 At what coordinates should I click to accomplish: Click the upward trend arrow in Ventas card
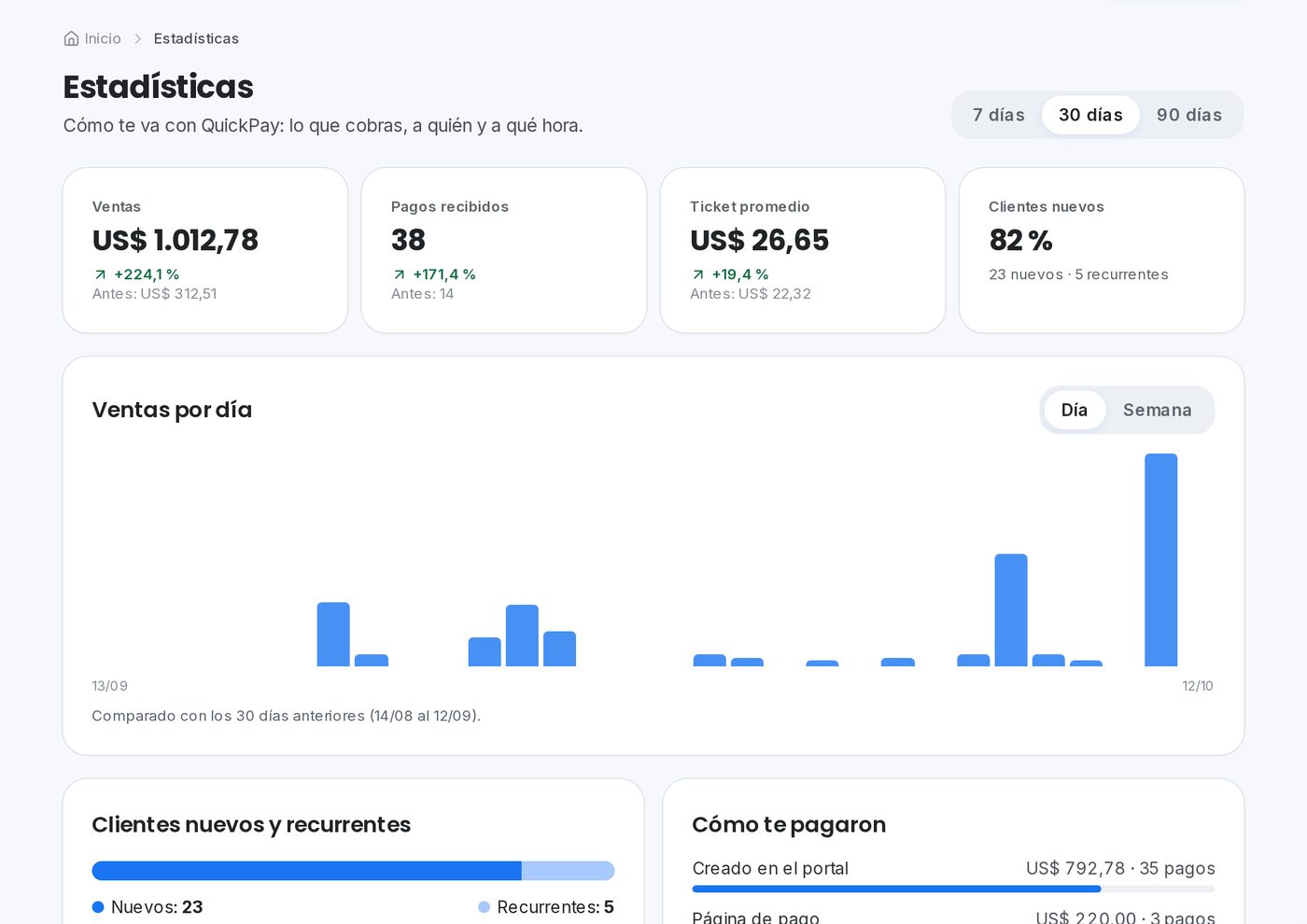point(100,274)
